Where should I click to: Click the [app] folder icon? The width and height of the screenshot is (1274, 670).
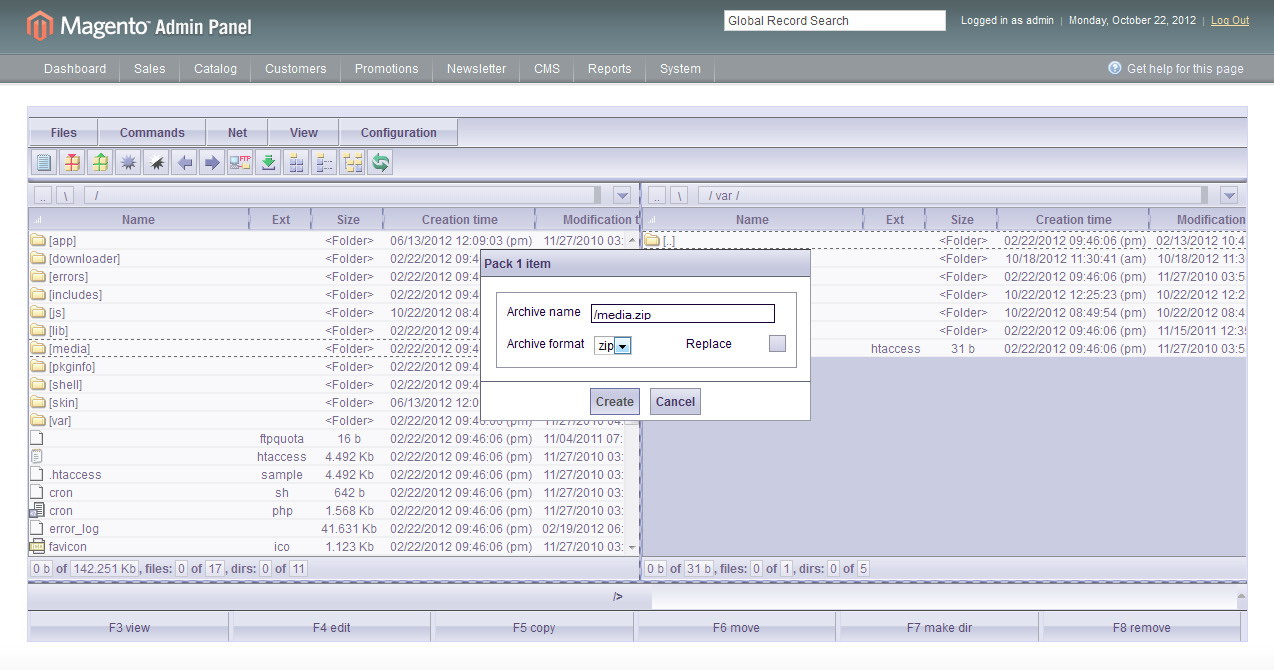point(38,240)
